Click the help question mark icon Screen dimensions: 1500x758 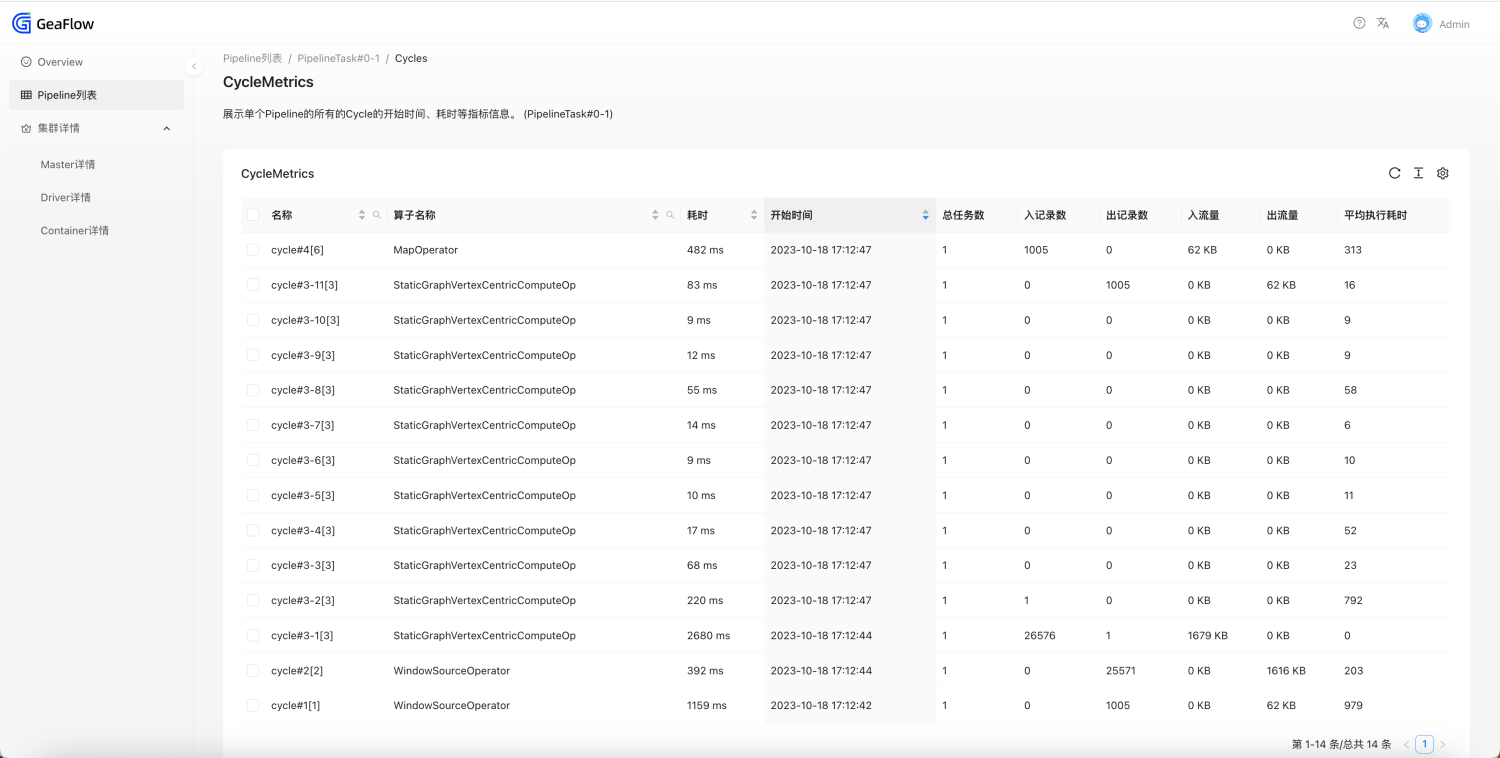(1359, 23)
